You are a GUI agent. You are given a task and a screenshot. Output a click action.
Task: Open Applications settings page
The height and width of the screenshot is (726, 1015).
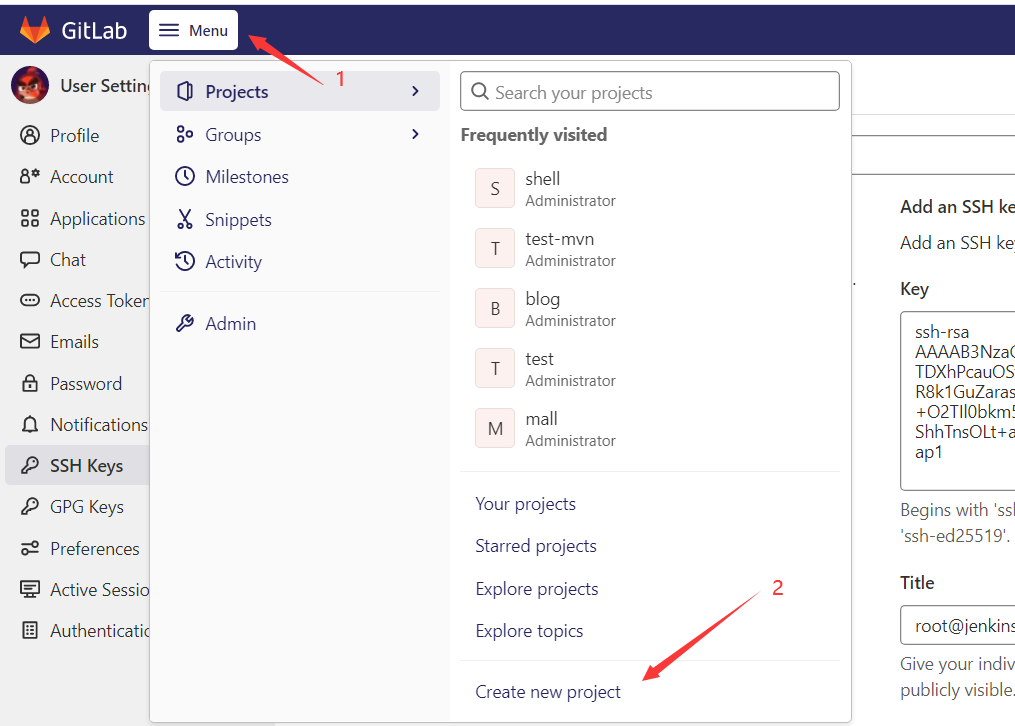click(x=98, y=219)
